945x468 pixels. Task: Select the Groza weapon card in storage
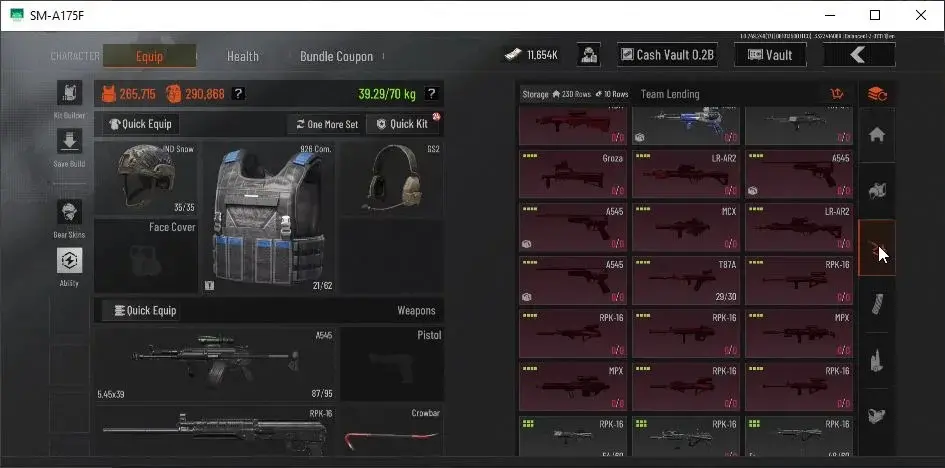coord(573,175)
